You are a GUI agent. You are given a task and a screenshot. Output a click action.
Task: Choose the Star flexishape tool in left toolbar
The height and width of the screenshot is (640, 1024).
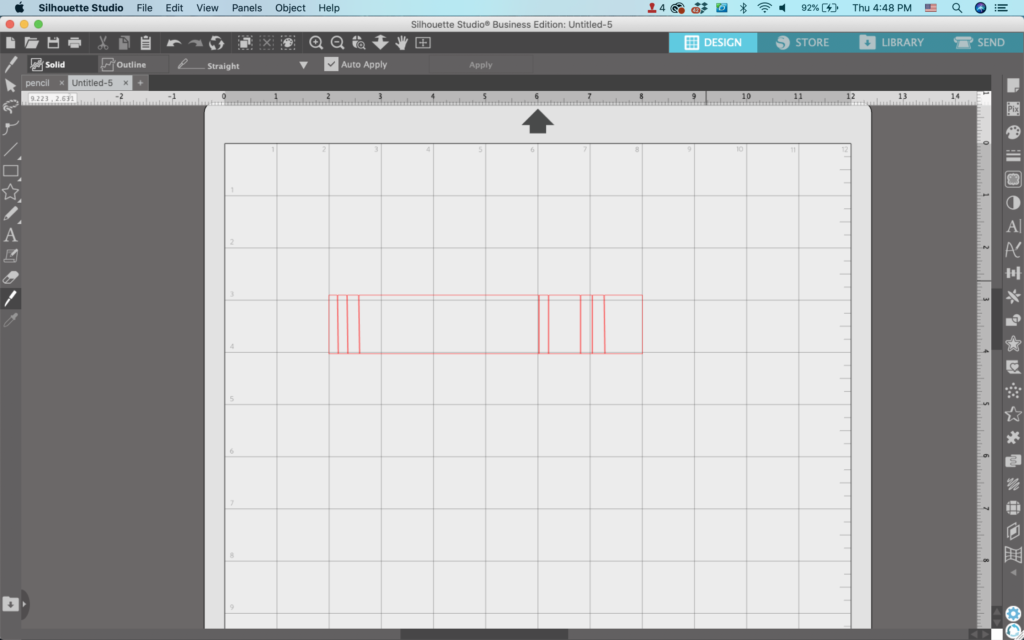[10, 192]
